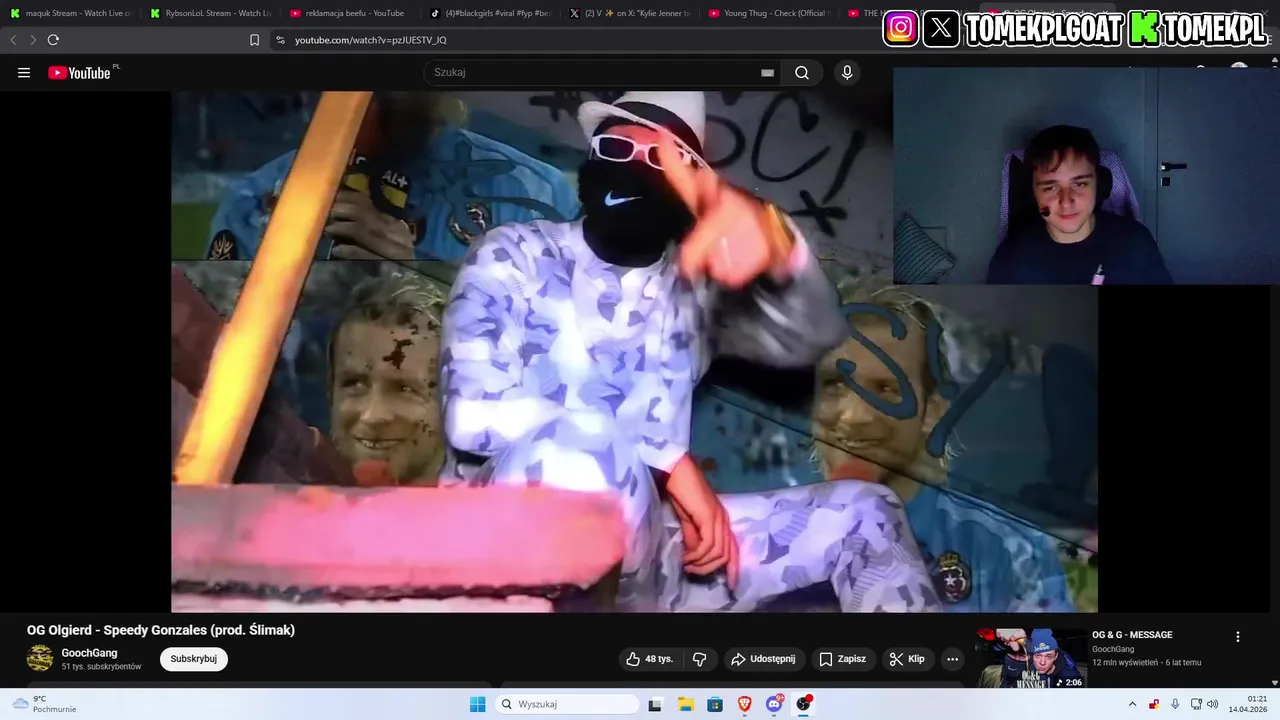Launch File Explorer from the taskbar
Viewport: 1280px width, 720px height.
(x=685, y=704)
